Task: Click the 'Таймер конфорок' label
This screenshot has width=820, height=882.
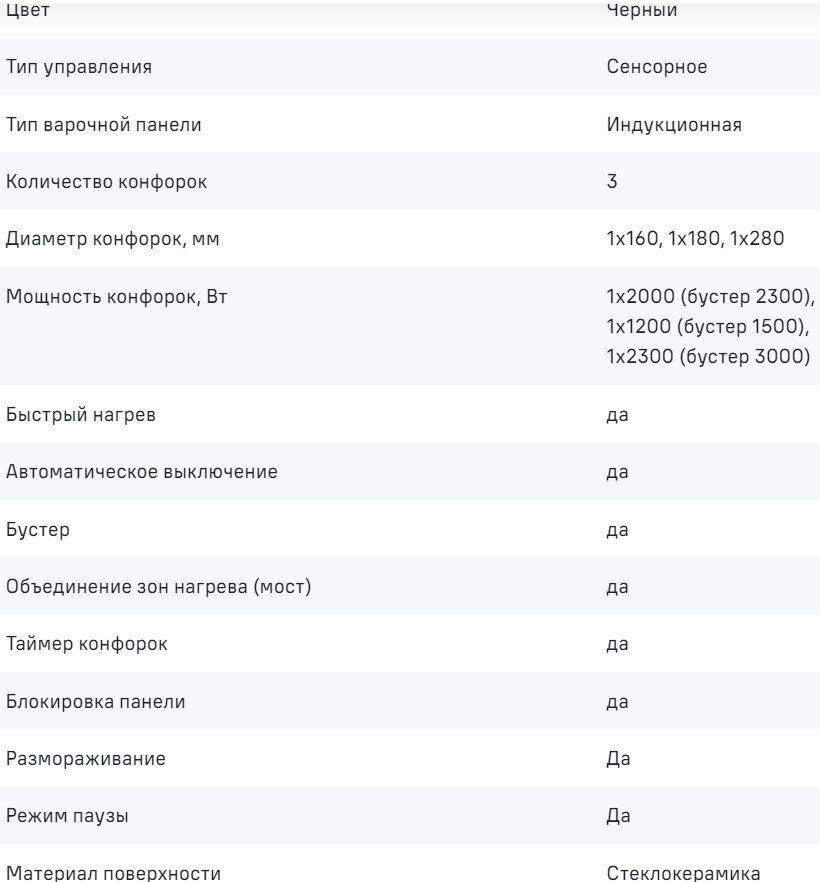Action: (x=87, y=643)
